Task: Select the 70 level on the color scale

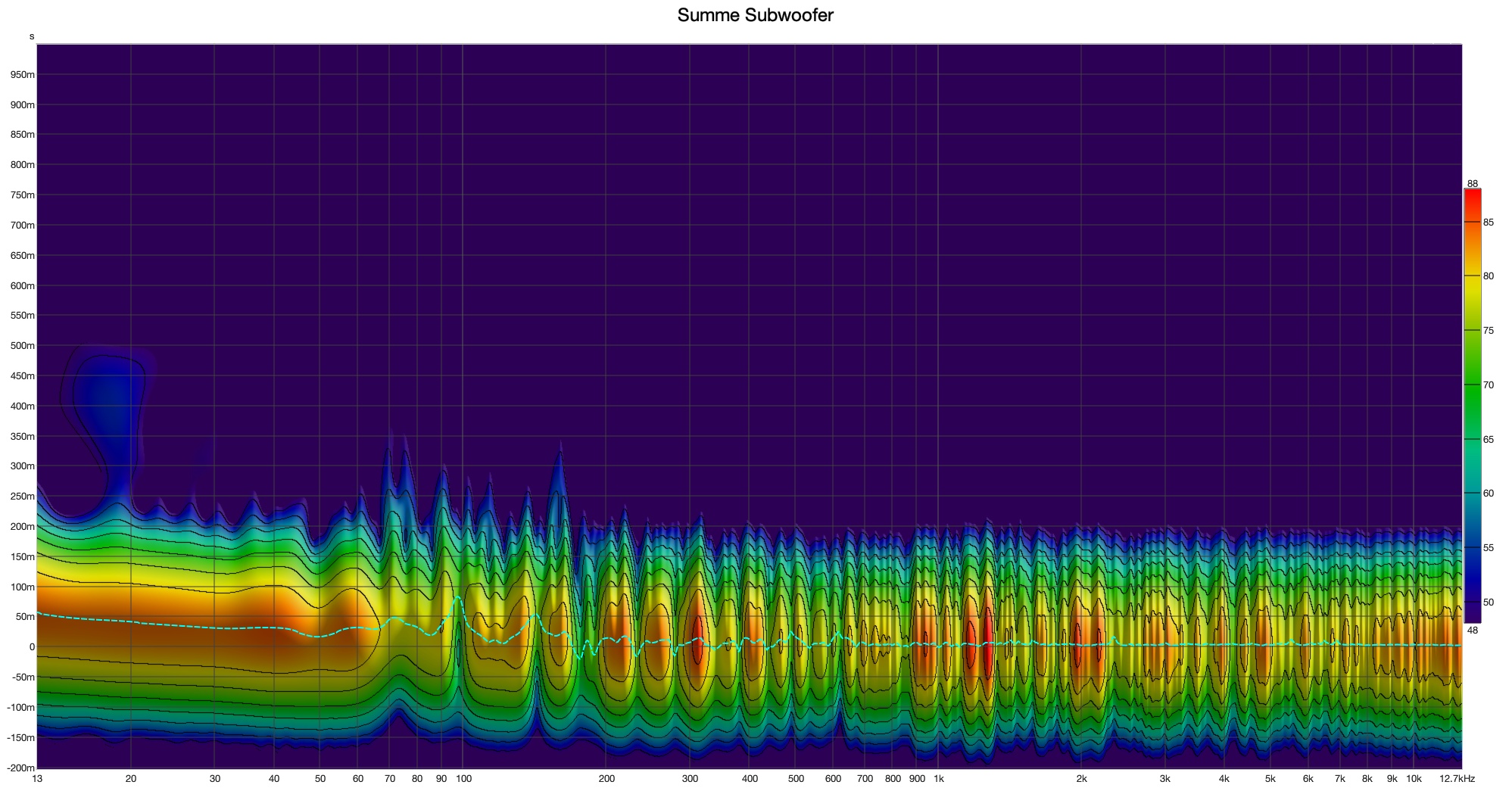Action: [x=1488, y=385]
